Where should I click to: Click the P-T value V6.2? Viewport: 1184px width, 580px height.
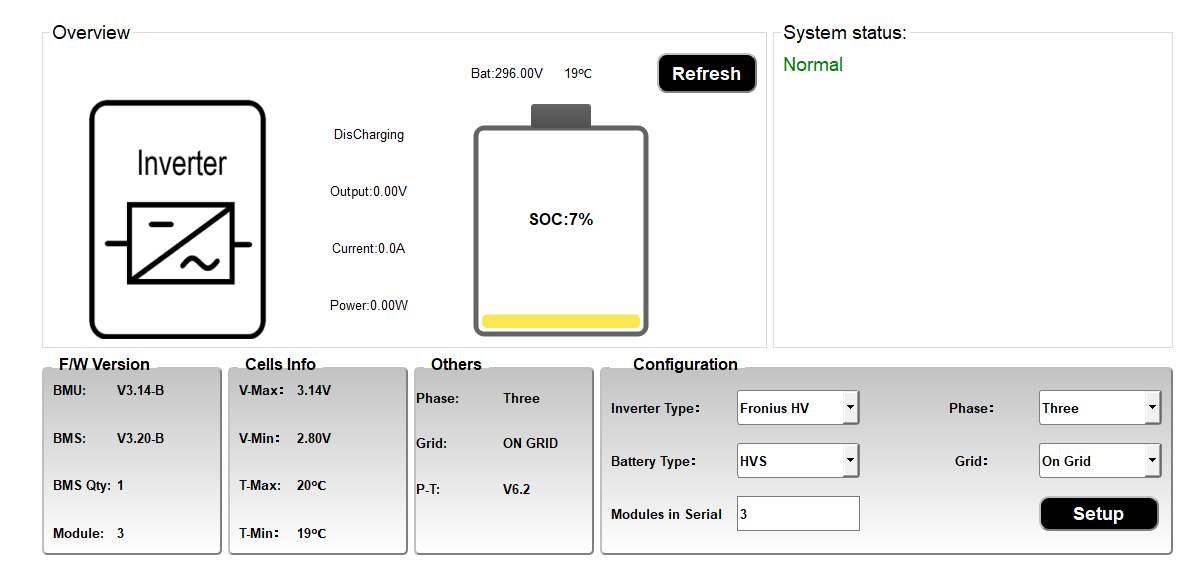point(516,490)
